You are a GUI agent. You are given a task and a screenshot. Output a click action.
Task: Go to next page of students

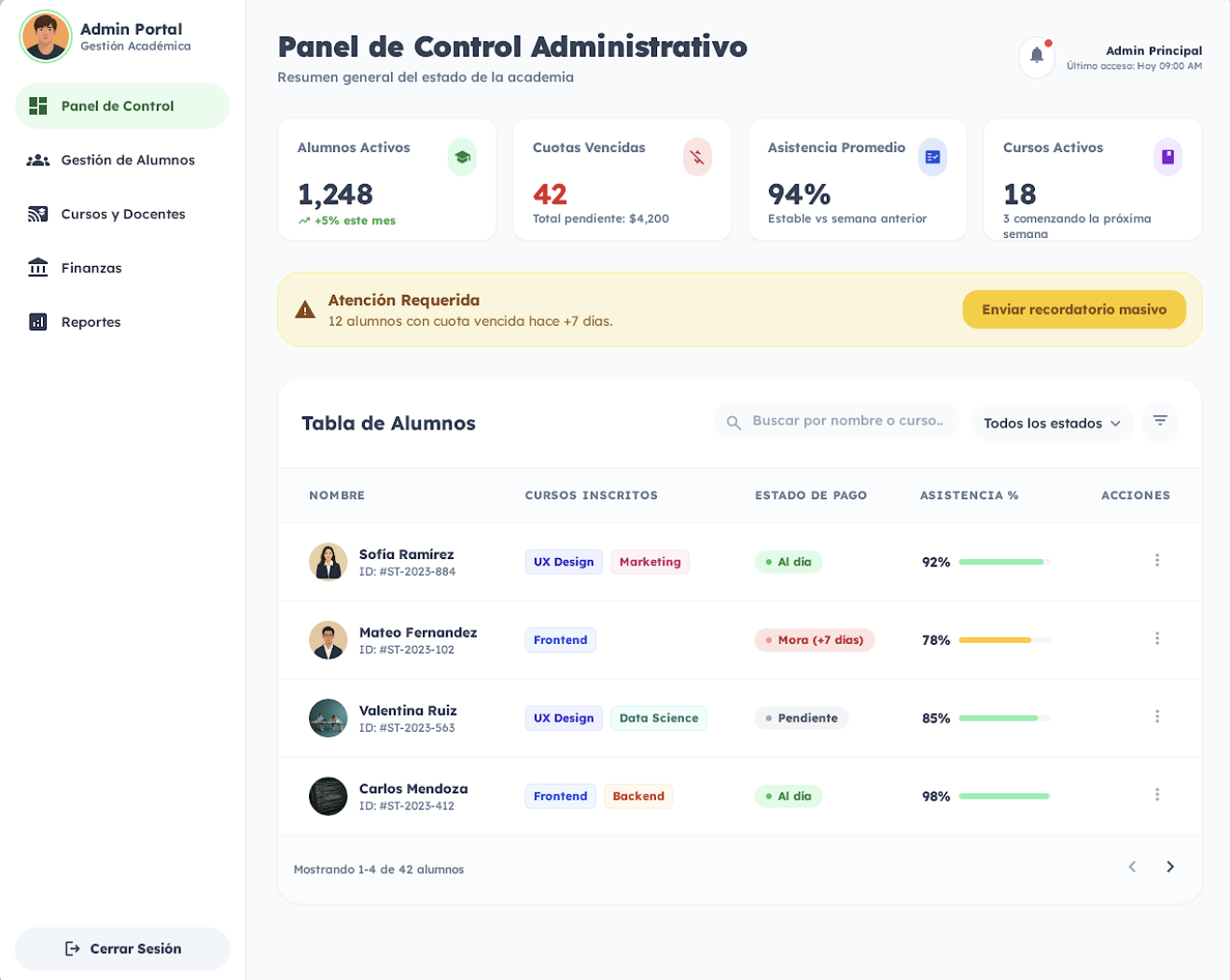(1169, 867)
